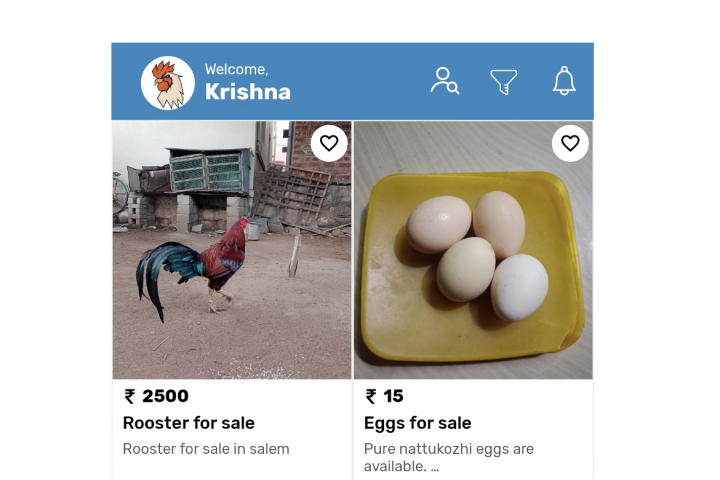Toggle heart on the eggs listing

tap(570, 143)
